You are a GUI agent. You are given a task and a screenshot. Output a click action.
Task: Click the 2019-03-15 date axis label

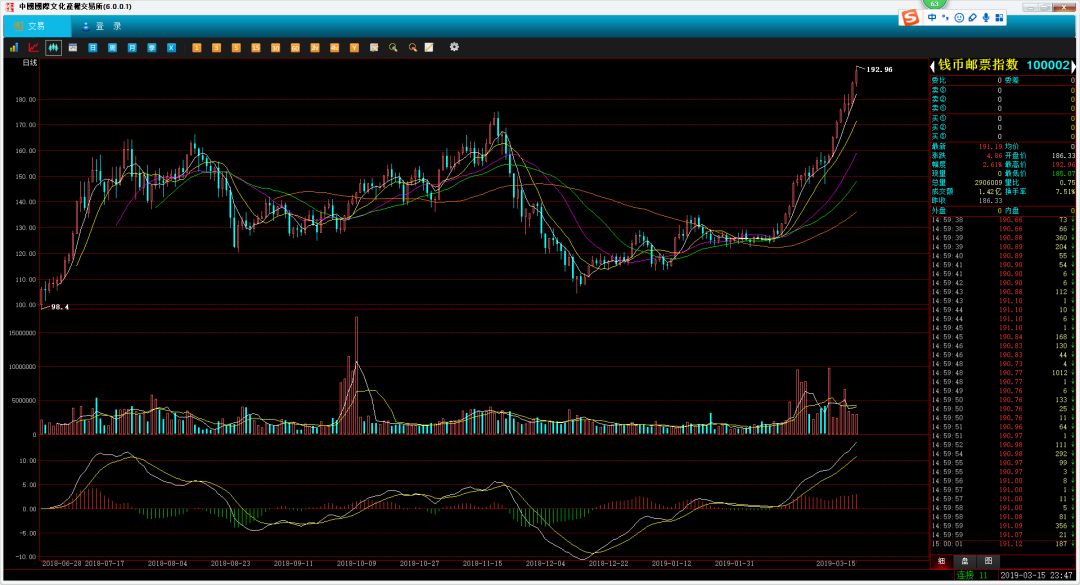tap(835, 564)
